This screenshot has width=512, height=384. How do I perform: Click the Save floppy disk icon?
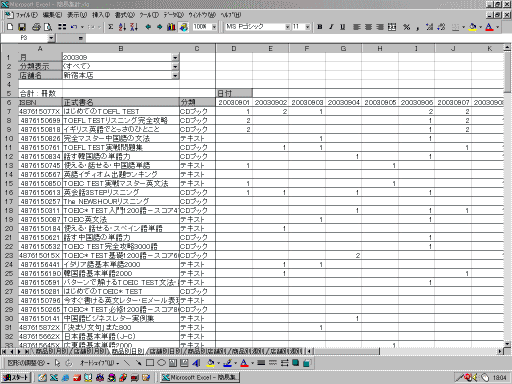pos(22,27)
